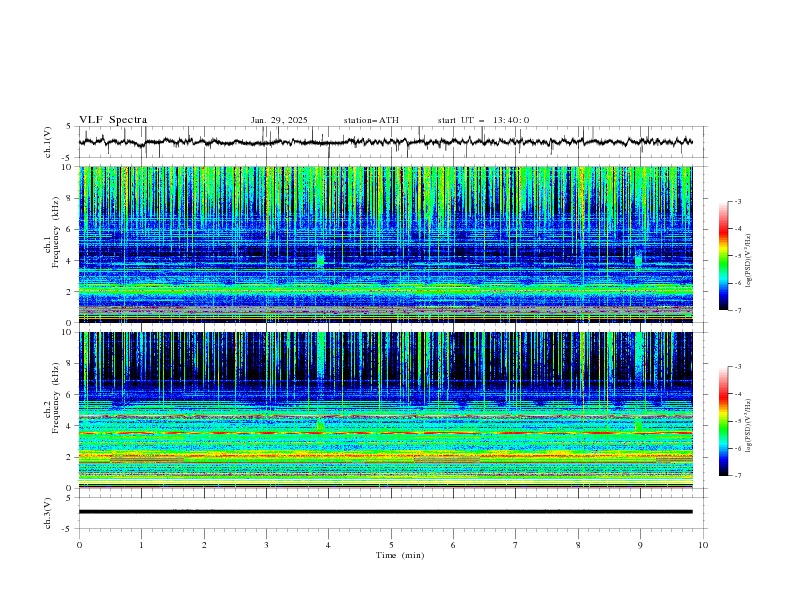792x612 pixels.
Task: Click the ch.1 voltage waveform trace
Action: [x=385, y=142]
